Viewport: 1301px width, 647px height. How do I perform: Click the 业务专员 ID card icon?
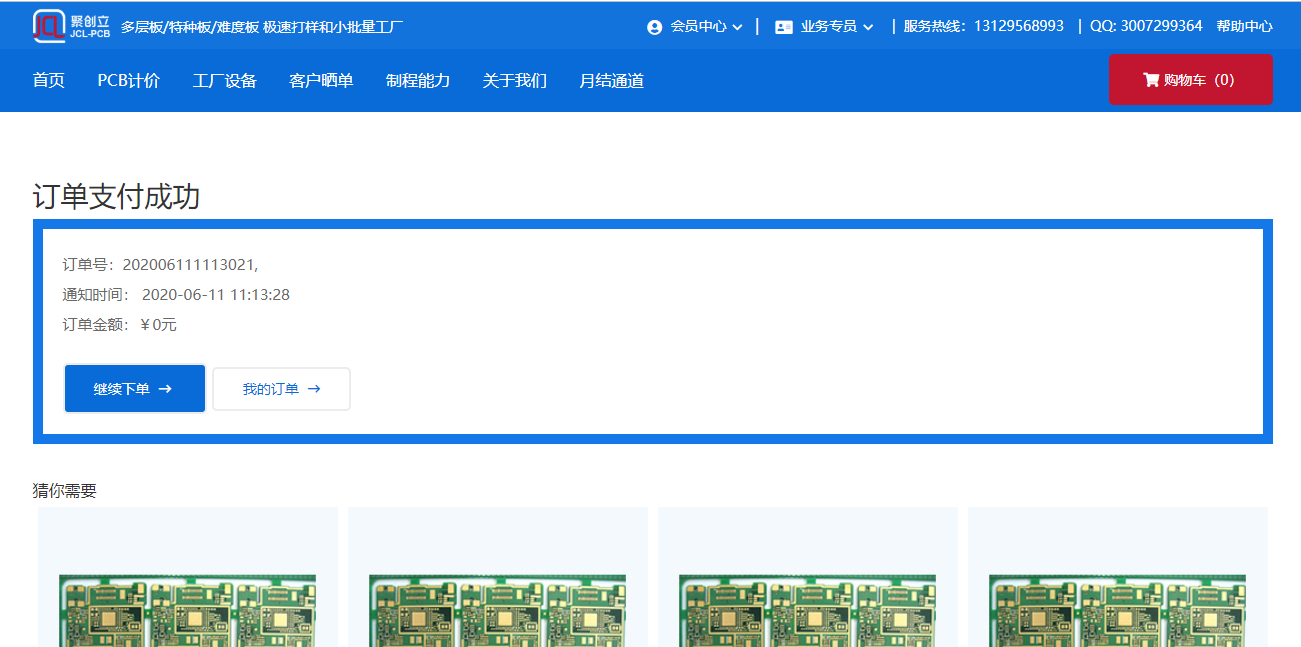pyautogui.click(x=784, y=27)
